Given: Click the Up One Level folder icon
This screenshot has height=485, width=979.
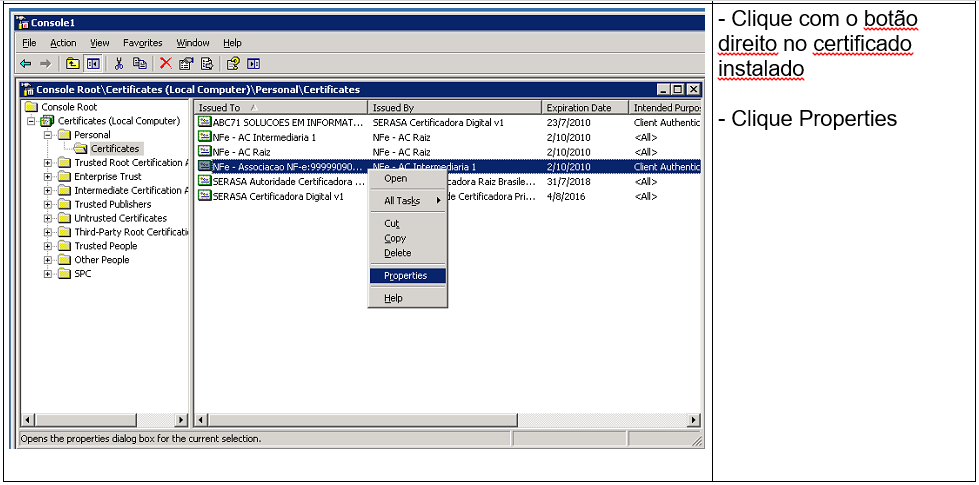Looking at the screenshot, I should click(x=73, y=63).
